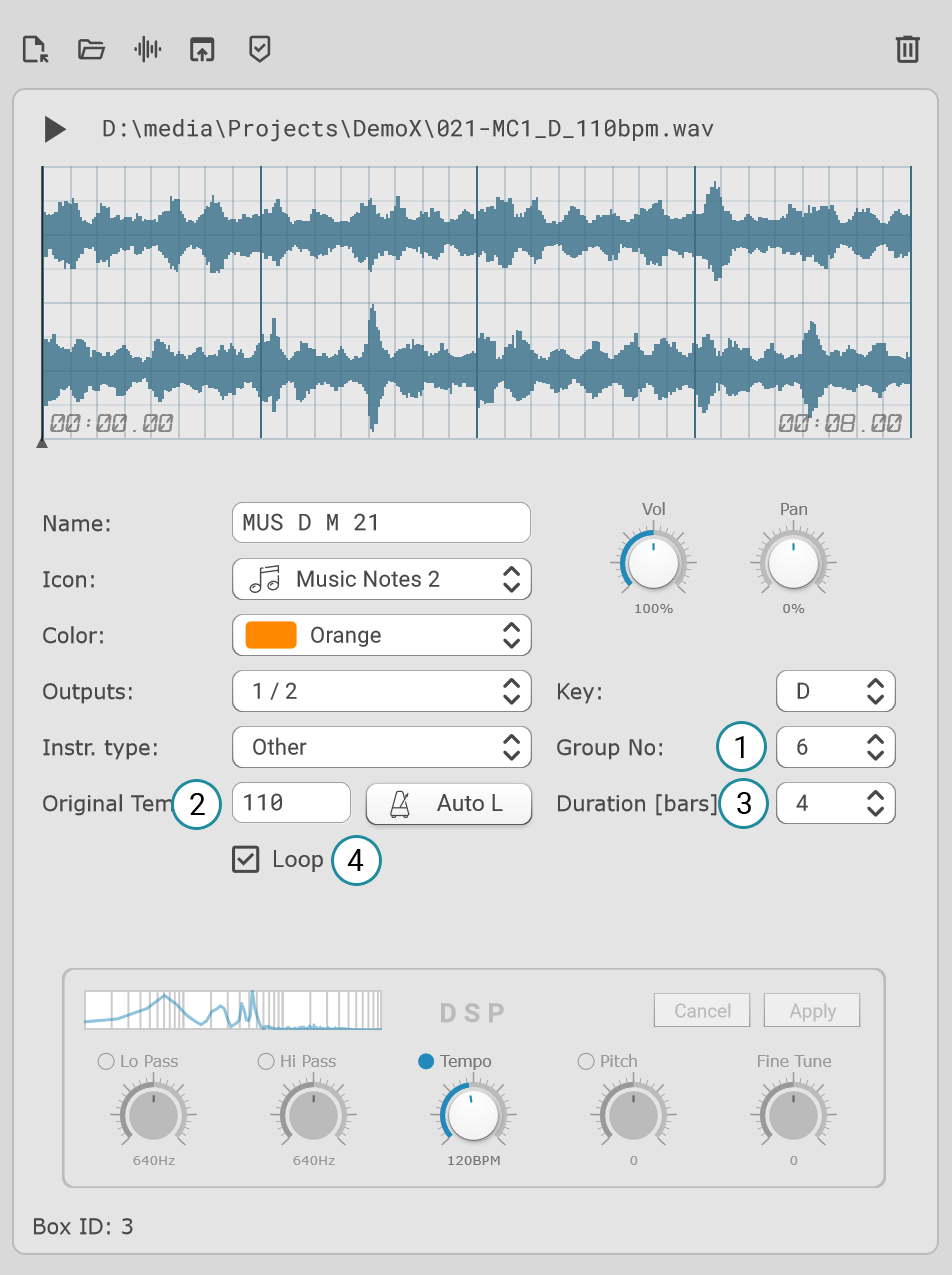Image resolution: width=952 pixels, height=1275 pixels.
Task: Toggle the Loop checkbox
Action: [245, 859]
